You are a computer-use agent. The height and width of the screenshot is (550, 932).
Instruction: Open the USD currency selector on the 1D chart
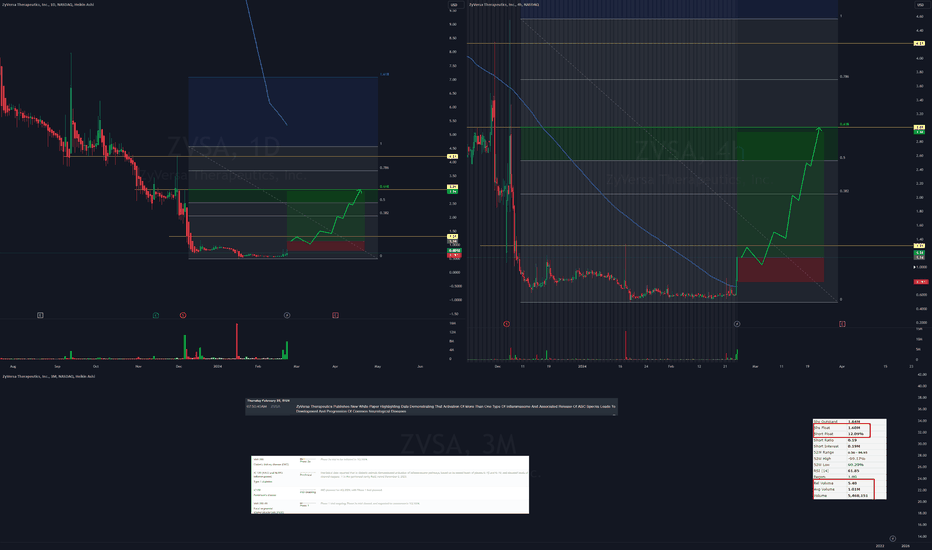coord(454,5)
